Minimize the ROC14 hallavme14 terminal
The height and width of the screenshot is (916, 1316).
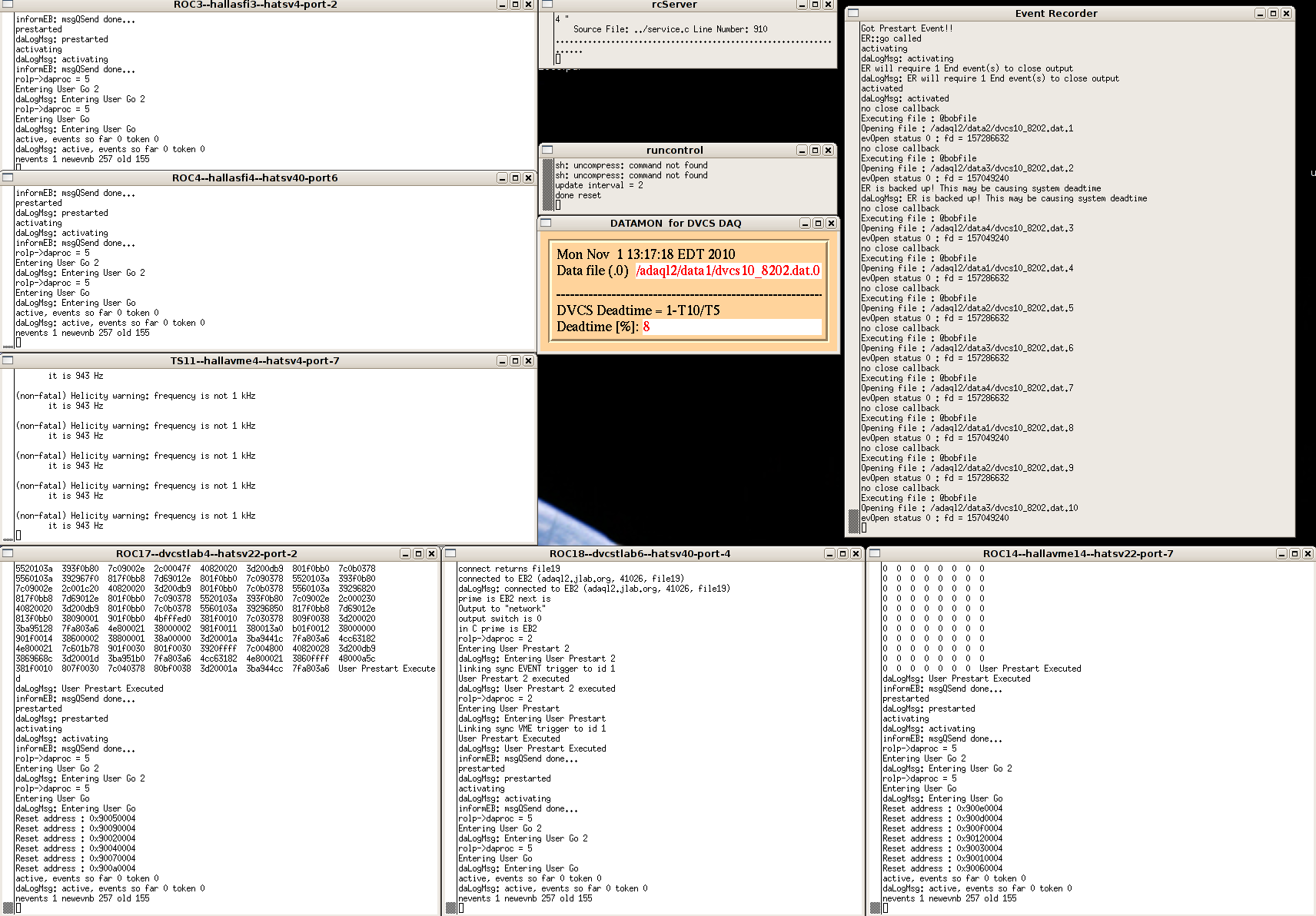click(1281, 553)
